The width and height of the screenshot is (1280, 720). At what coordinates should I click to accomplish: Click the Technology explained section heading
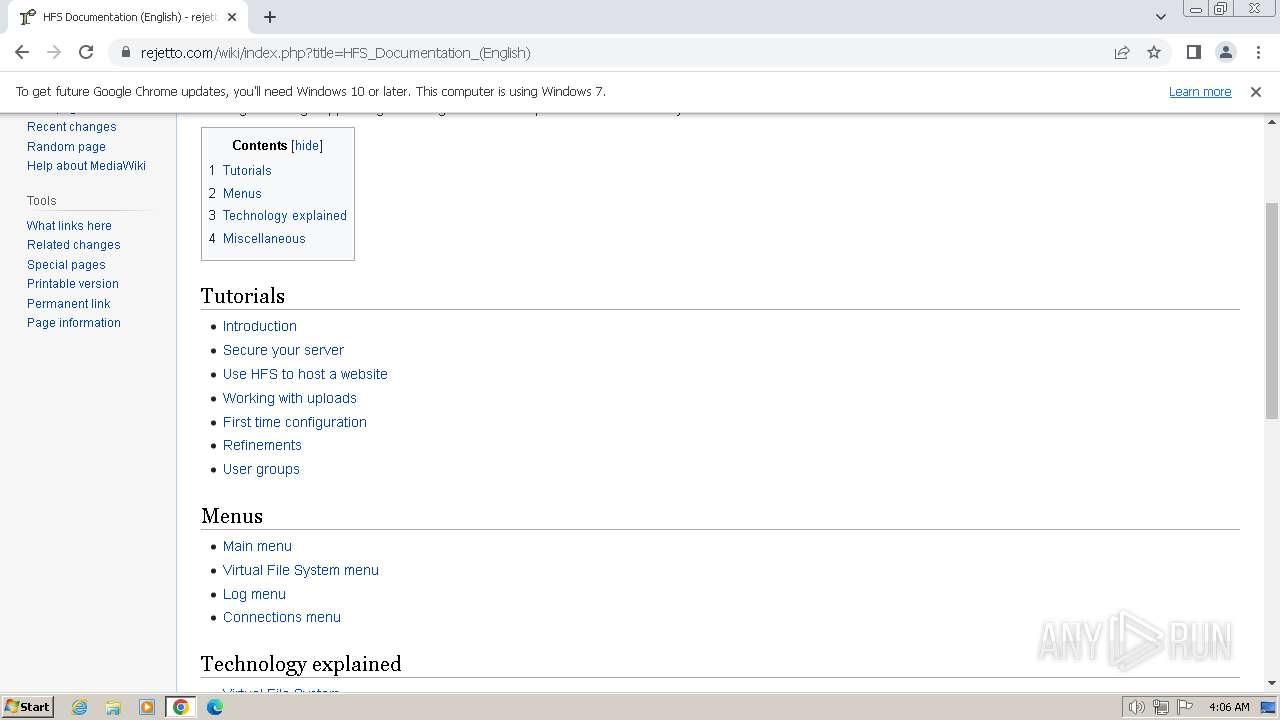click(301, 664)
